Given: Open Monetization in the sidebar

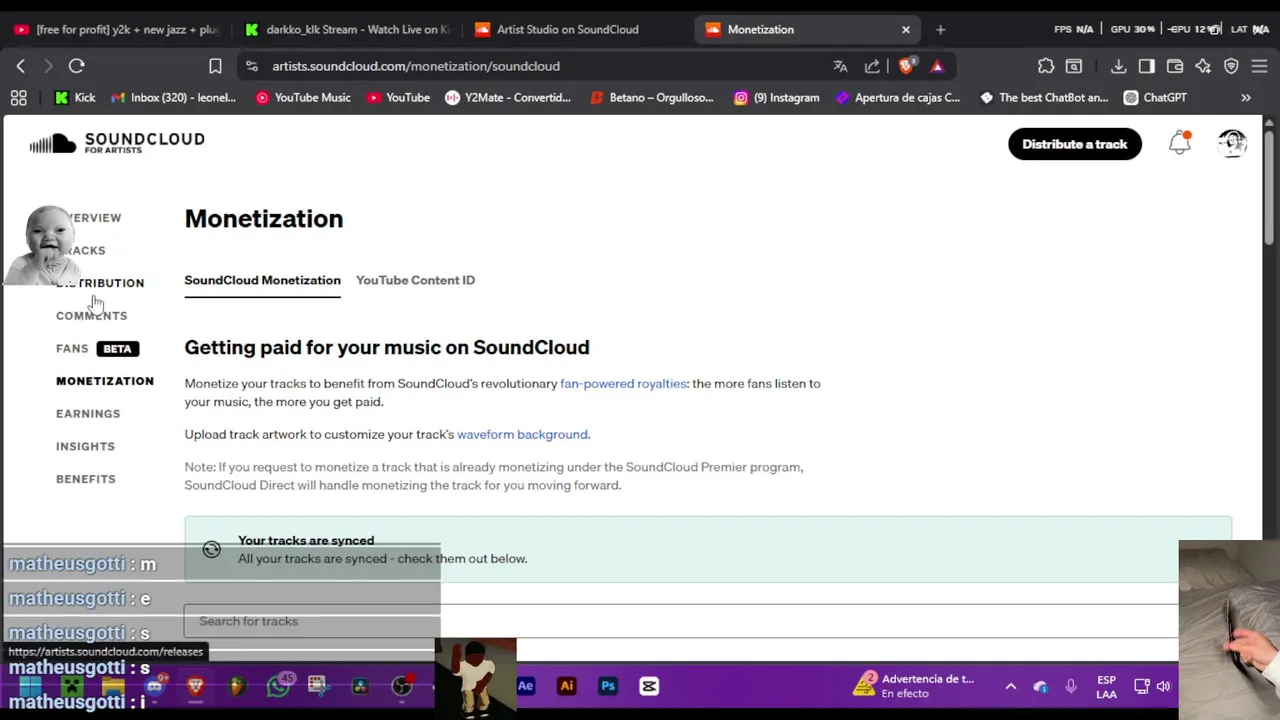Looking at the screenshot, I should tap(105, 381).
